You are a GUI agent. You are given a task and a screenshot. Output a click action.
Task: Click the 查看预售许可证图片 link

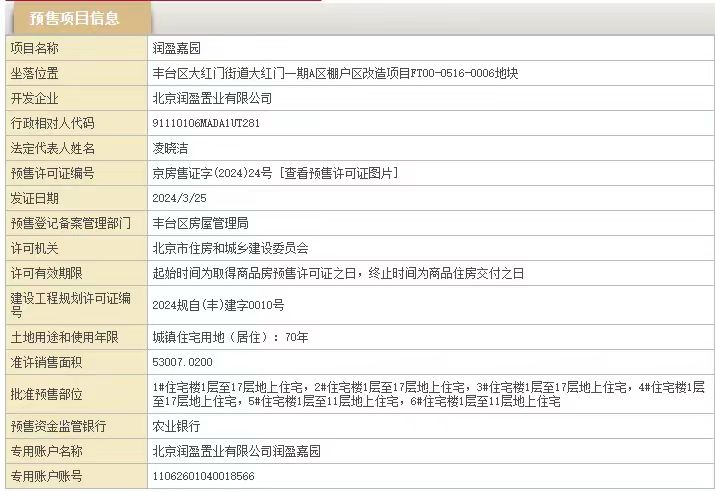[339, 173]
